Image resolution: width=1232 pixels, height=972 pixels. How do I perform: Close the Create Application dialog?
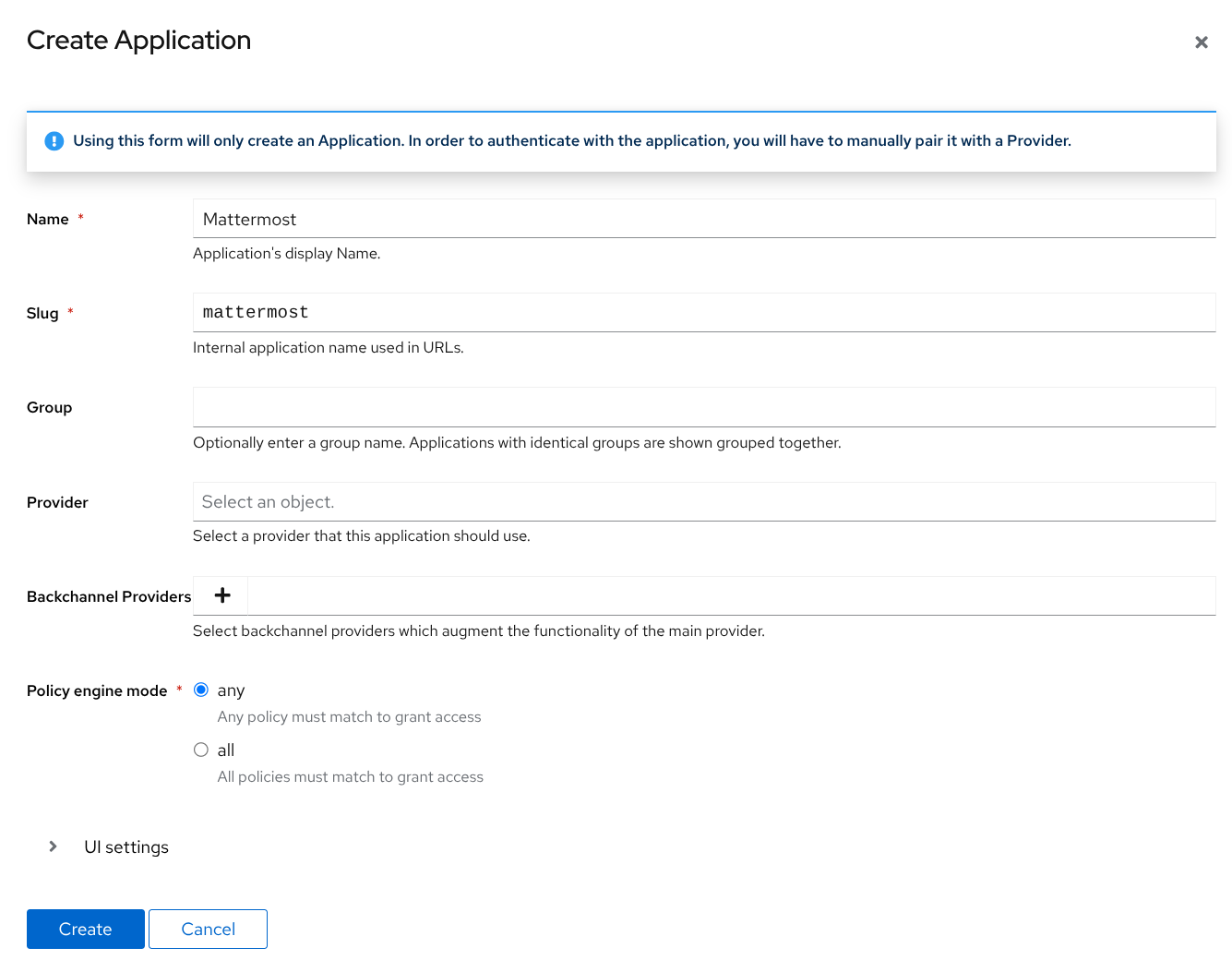tap(1201, 42)
